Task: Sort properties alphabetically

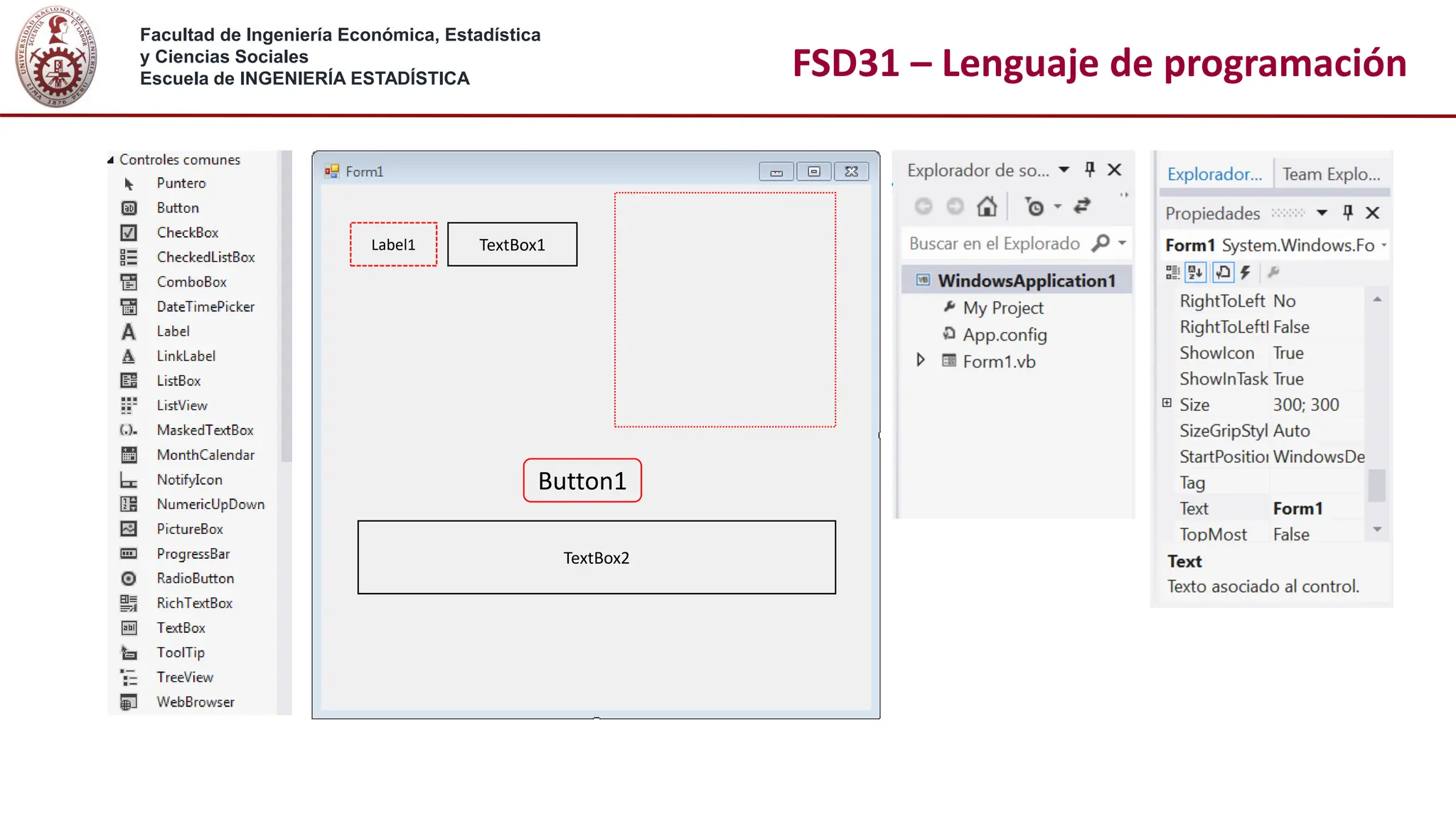Action: pos(1196,272)
